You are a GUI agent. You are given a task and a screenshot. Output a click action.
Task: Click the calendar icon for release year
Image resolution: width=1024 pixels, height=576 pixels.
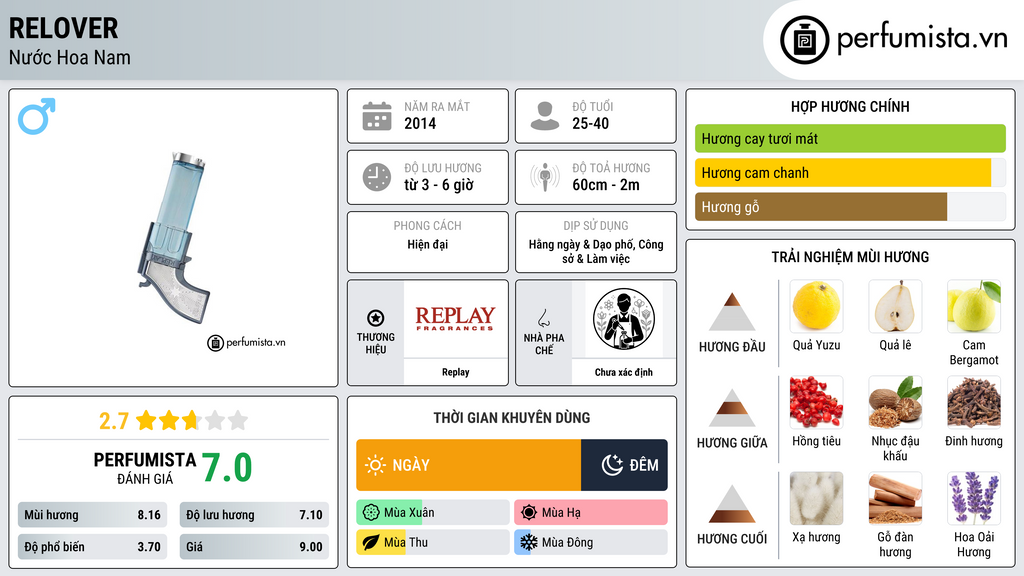(377, 116)
